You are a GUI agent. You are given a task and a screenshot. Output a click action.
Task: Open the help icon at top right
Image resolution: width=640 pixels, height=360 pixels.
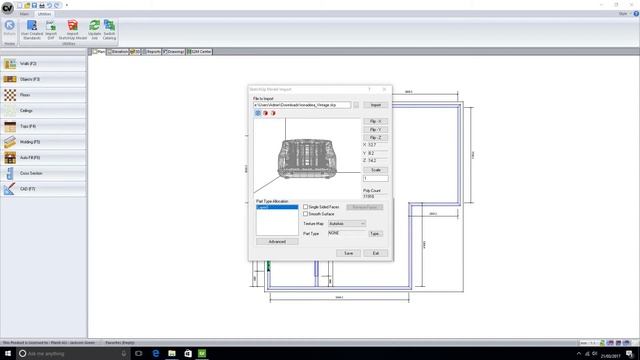[636, 14]
